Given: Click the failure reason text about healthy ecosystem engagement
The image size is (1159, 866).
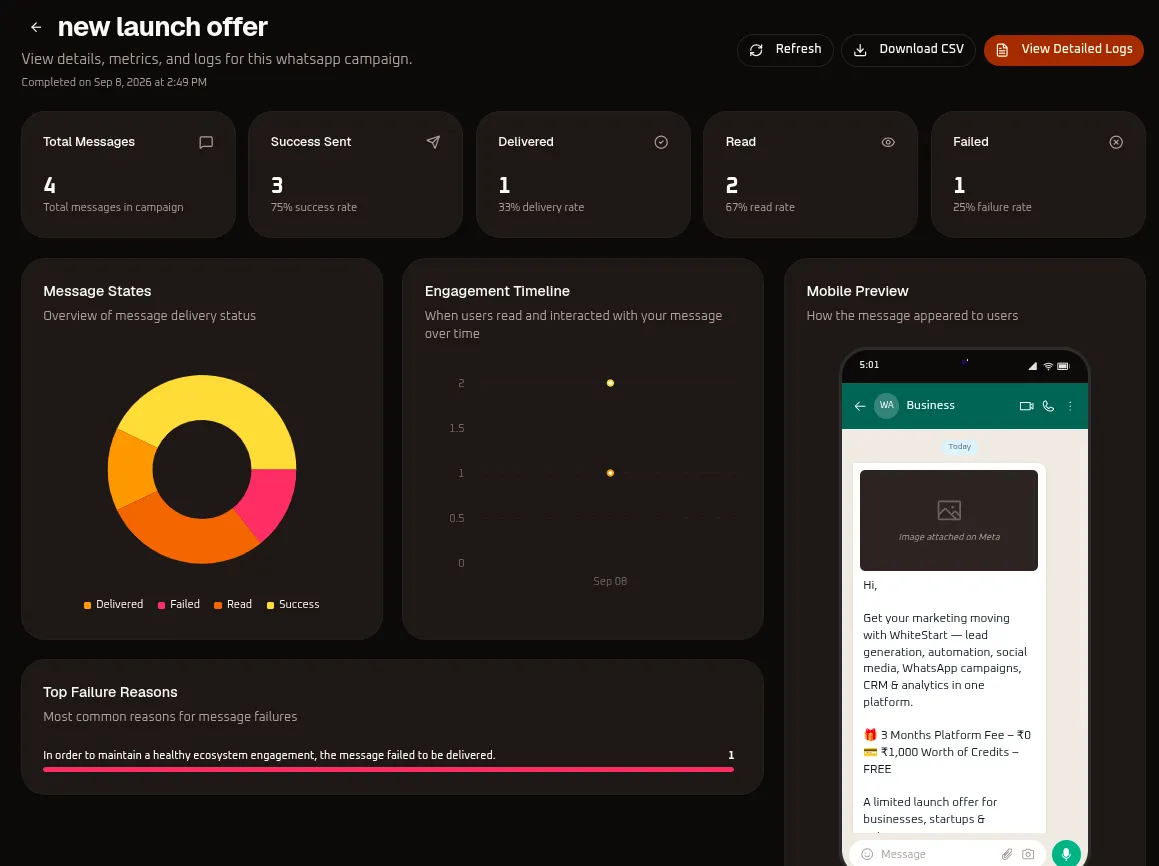Looking at the screenshot, I should point(269,755).
